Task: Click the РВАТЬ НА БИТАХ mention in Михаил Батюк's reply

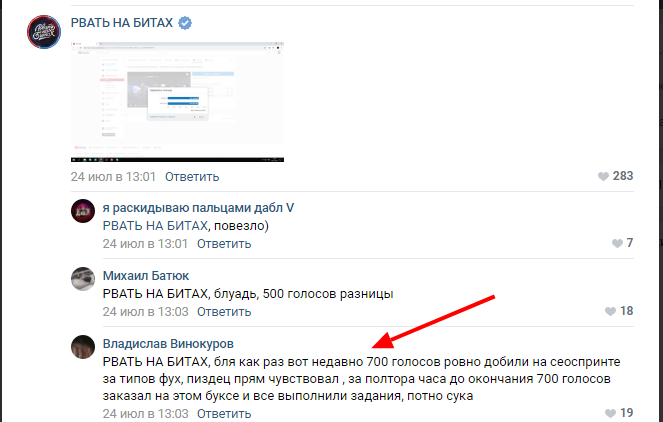Action: [155, 293]
